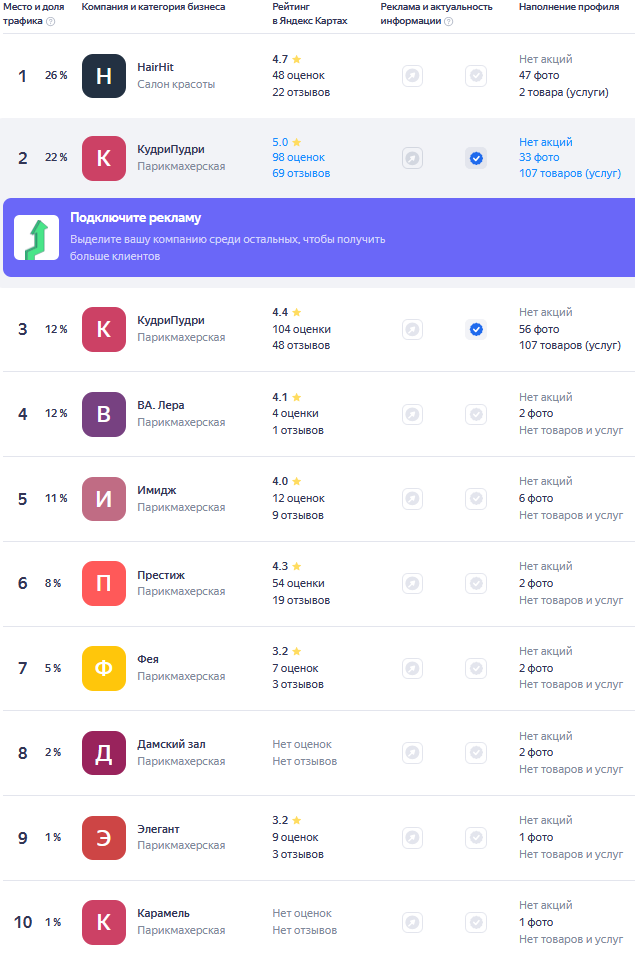Click the Рейтинг в Яндекс Картах column header
This screenshot has height=960, width=635.
310,14
